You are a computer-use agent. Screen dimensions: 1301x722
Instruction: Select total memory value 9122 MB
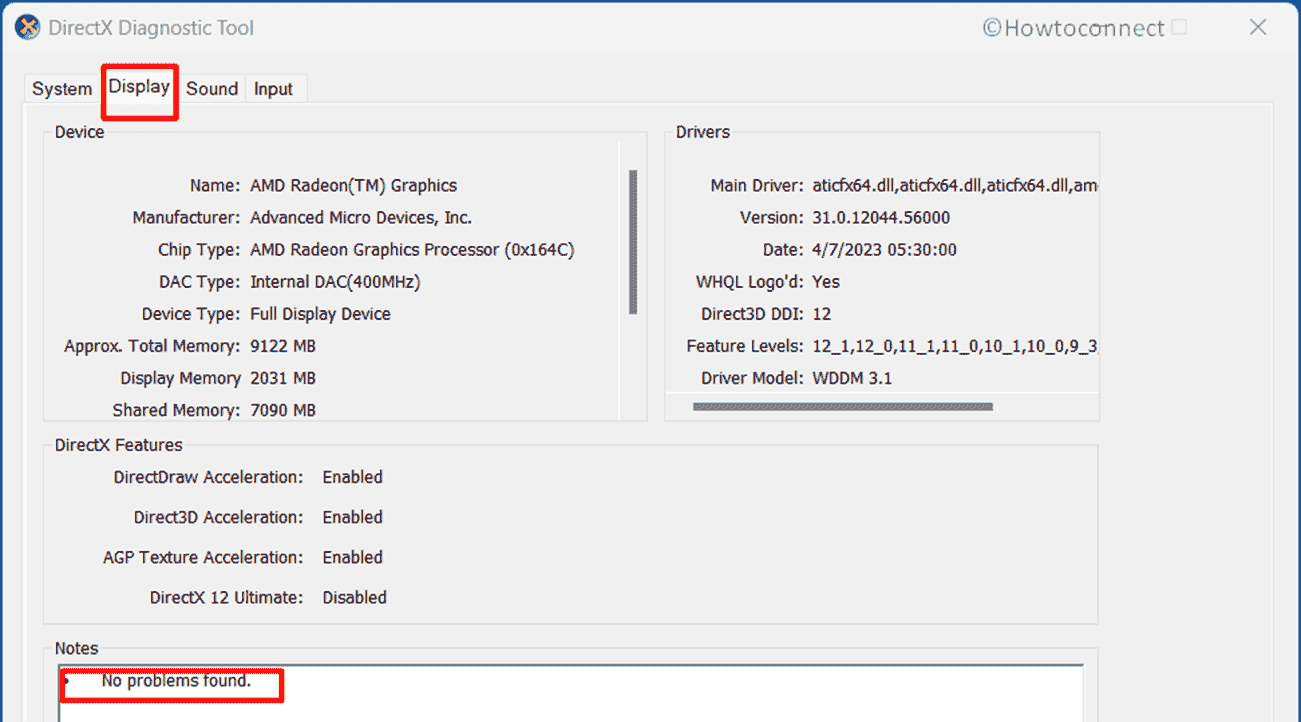coord(283,346)
